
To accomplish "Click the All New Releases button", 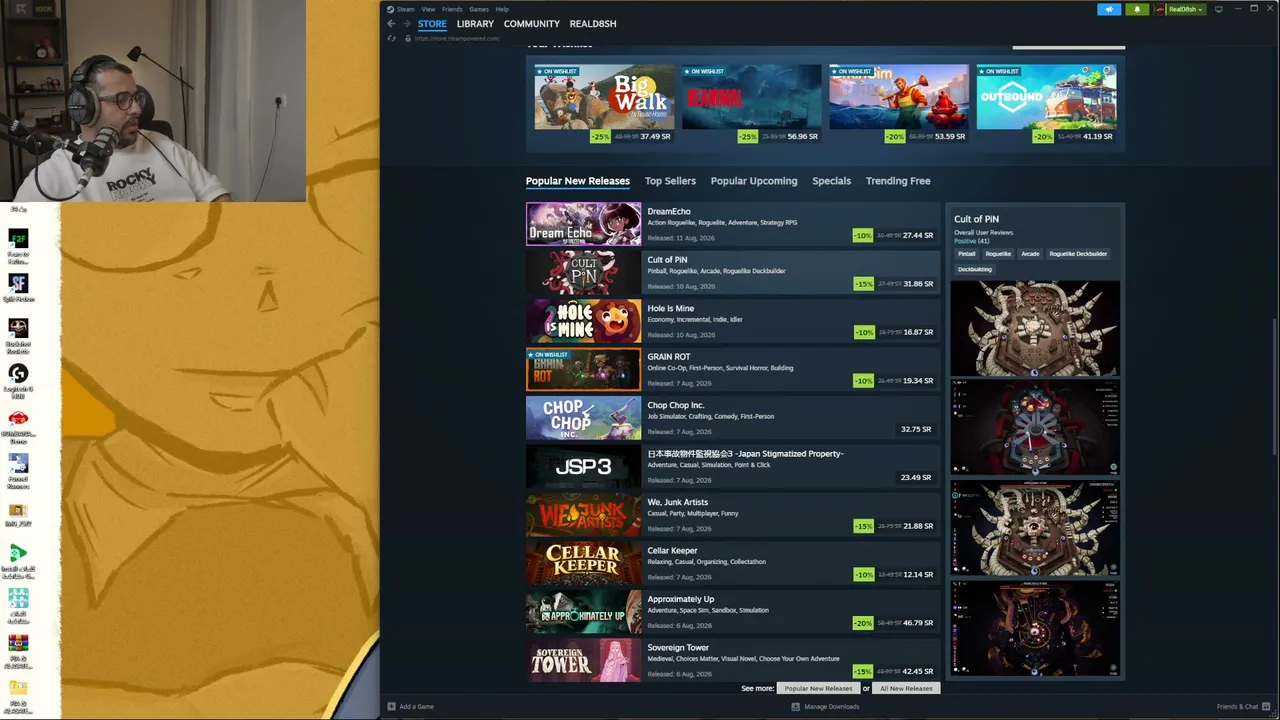I will [x=906, y=689].
